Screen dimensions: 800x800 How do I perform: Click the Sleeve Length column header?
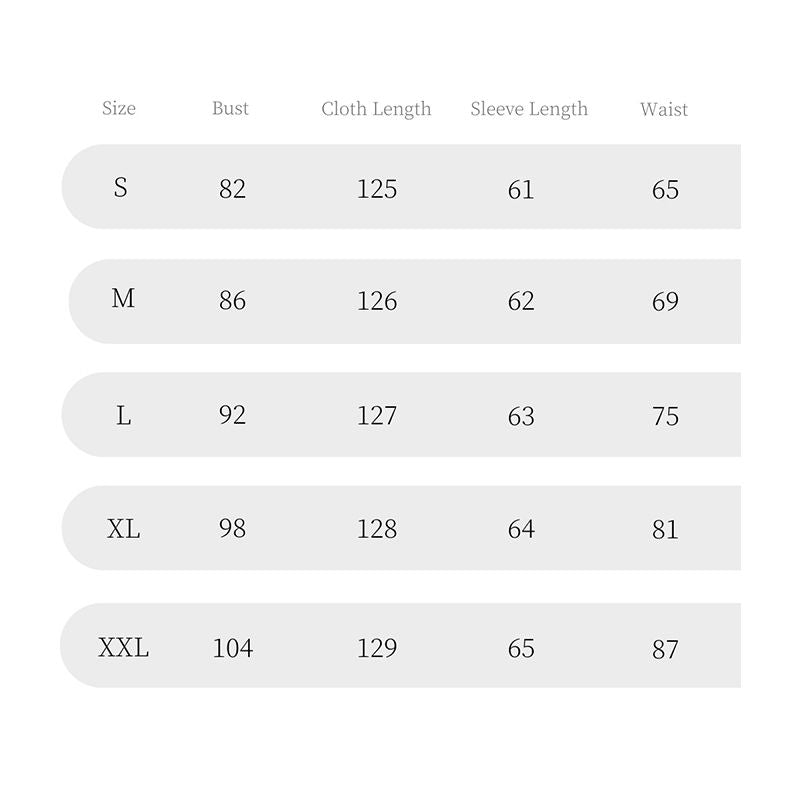[x=529, y=109]
